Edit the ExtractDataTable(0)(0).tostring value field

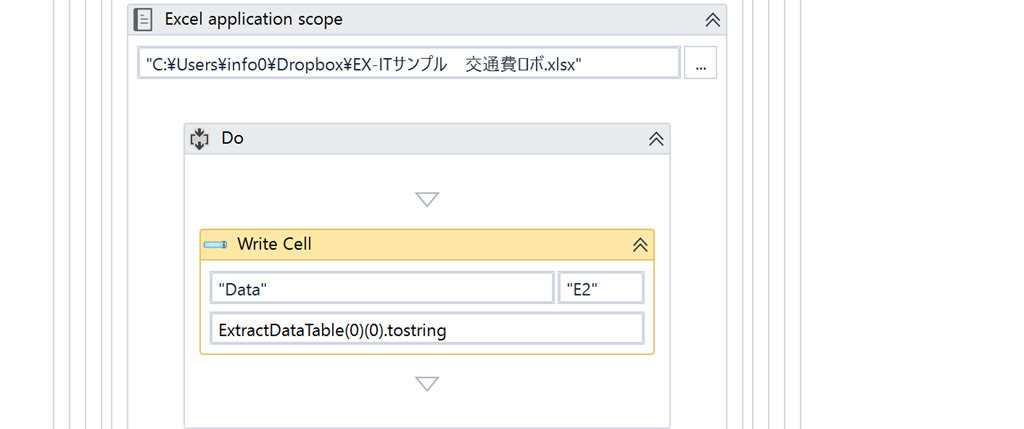[427, 329]
